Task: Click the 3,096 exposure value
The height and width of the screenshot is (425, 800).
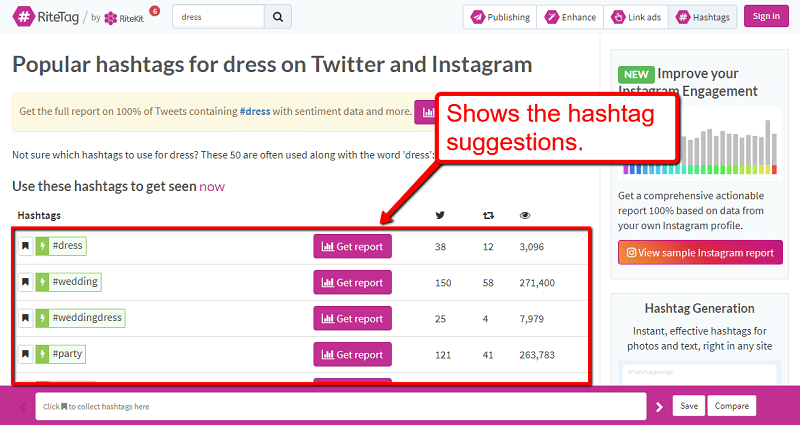Action: point(532,247)
